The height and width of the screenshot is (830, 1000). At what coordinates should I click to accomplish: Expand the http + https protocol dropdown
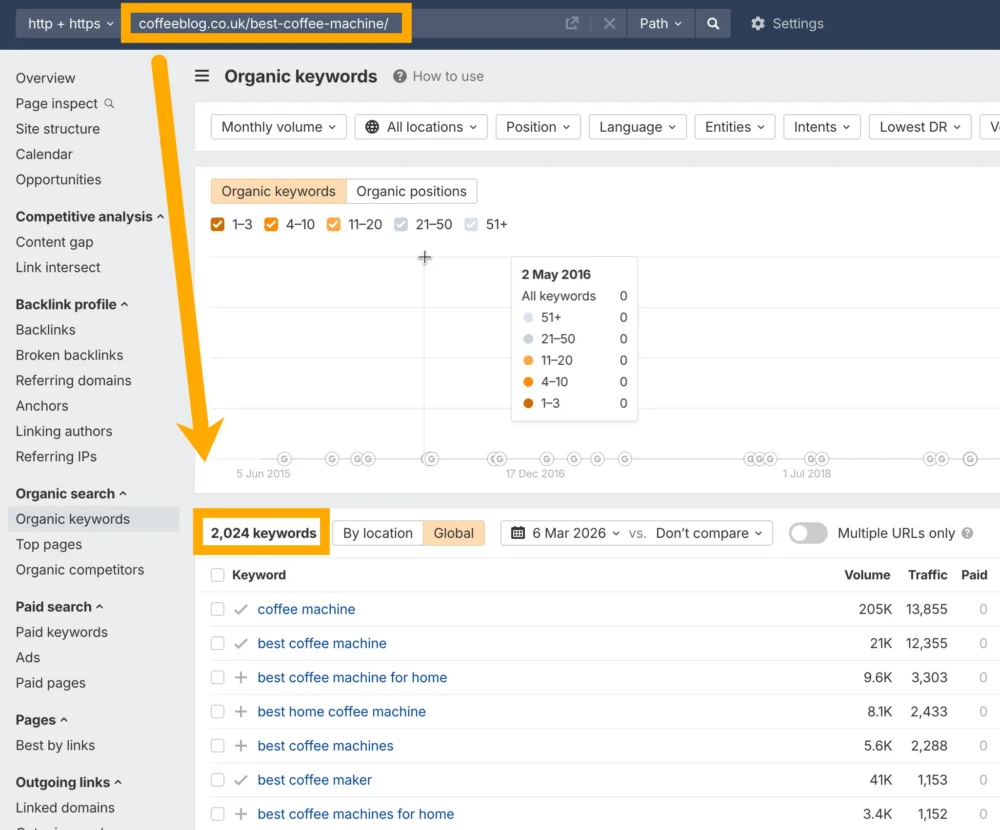[x=70, y=23]
